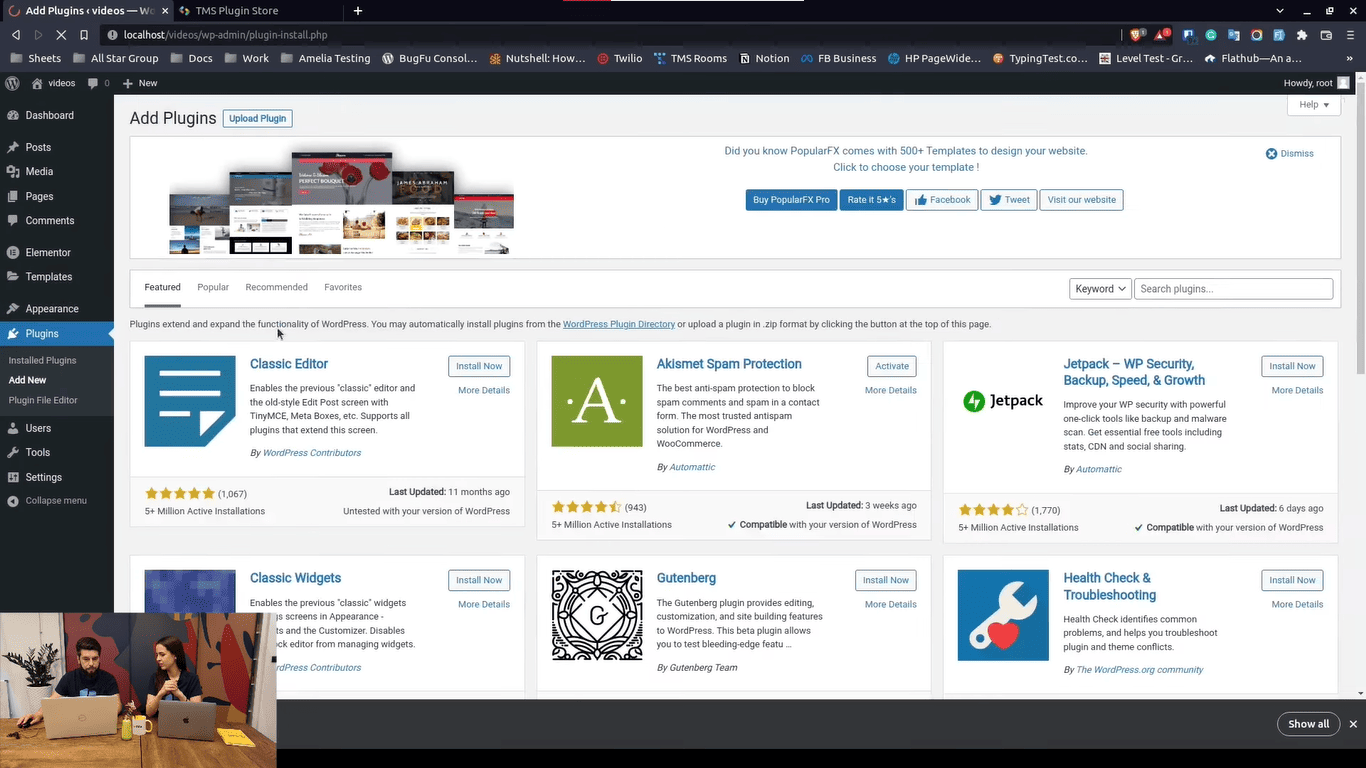Open the WordPress Plugin Directory link

click(619, 324)
